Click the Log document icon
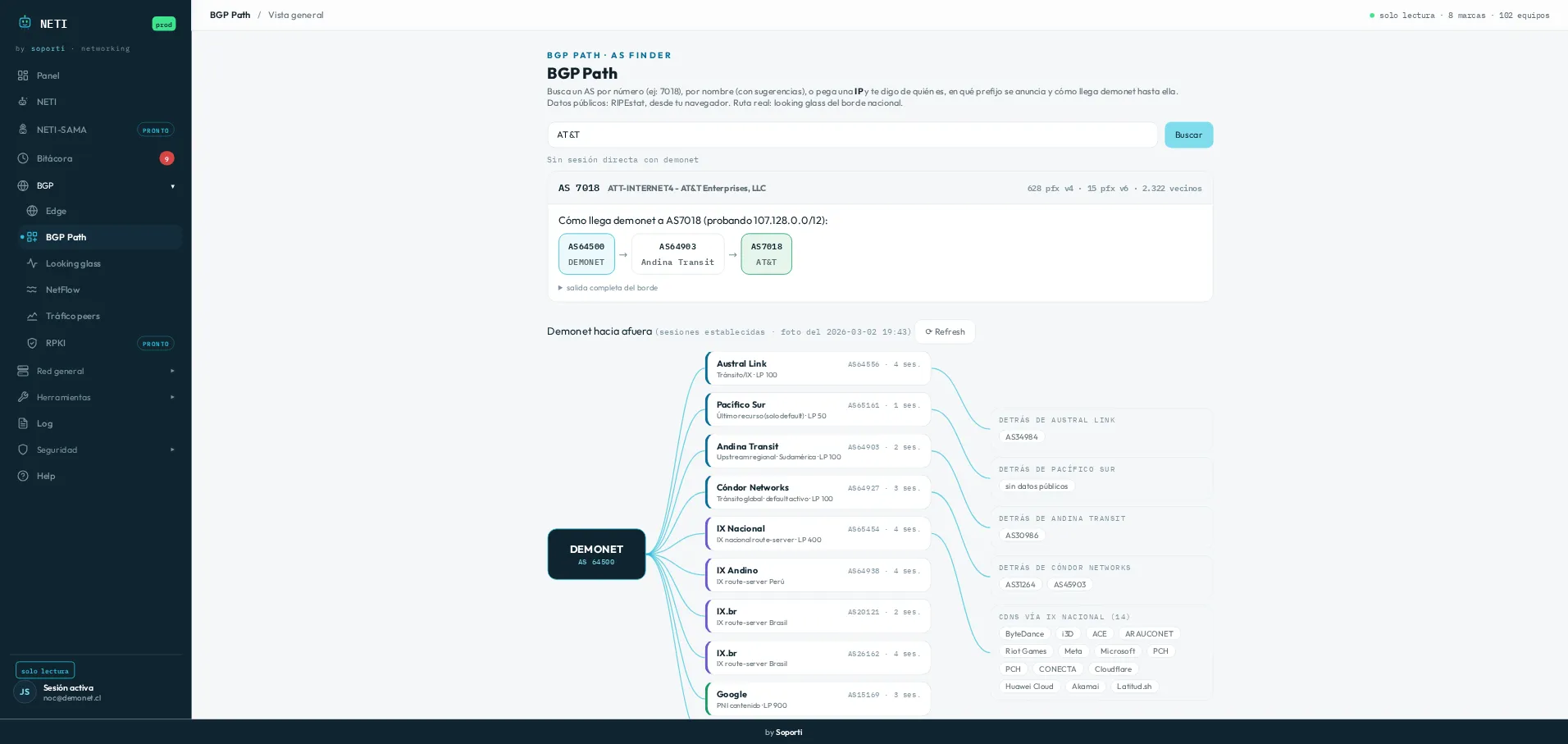 [23, 423]
